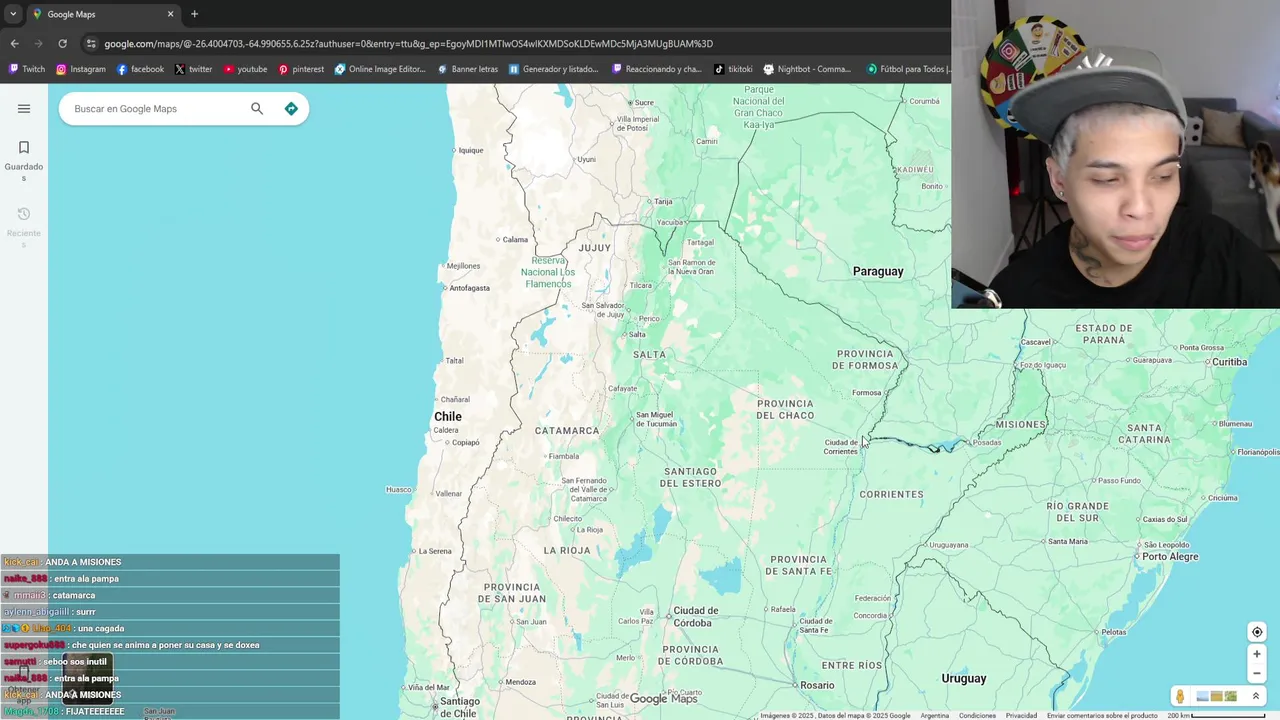
Task: Open the Generador y listado bookmark
Action: [553, 69]
